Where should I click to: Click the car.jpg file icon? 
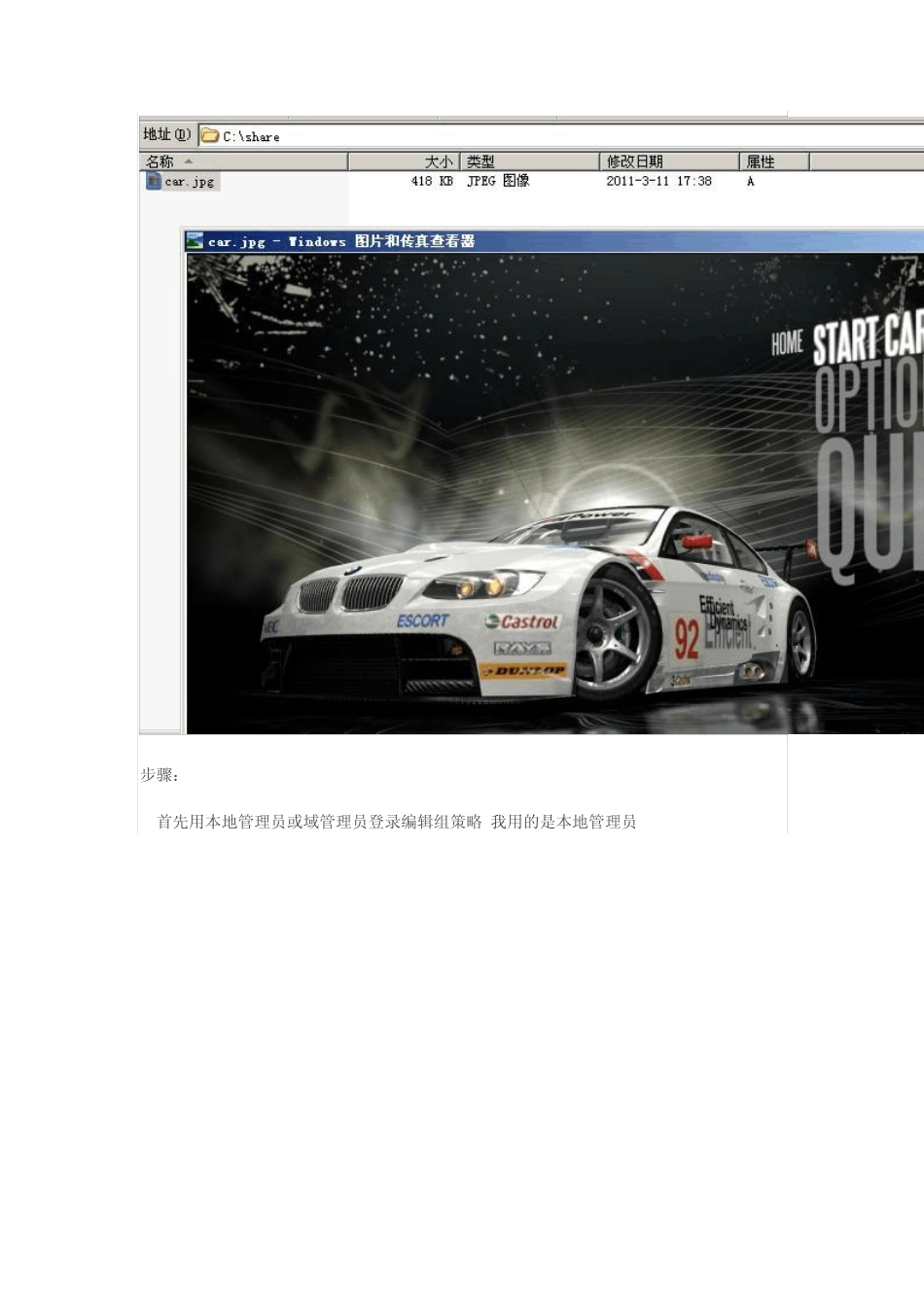coord(153,181)
